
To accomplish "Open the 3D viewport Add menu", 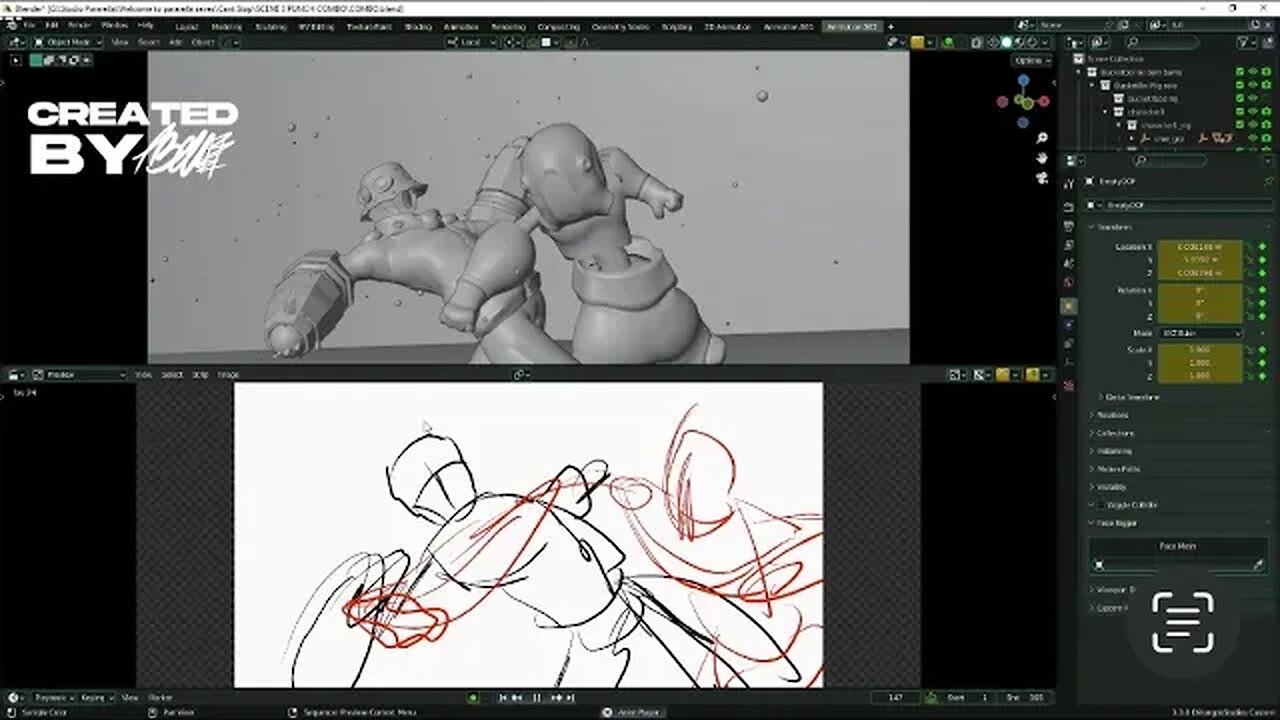I will (x=176, y=43).
